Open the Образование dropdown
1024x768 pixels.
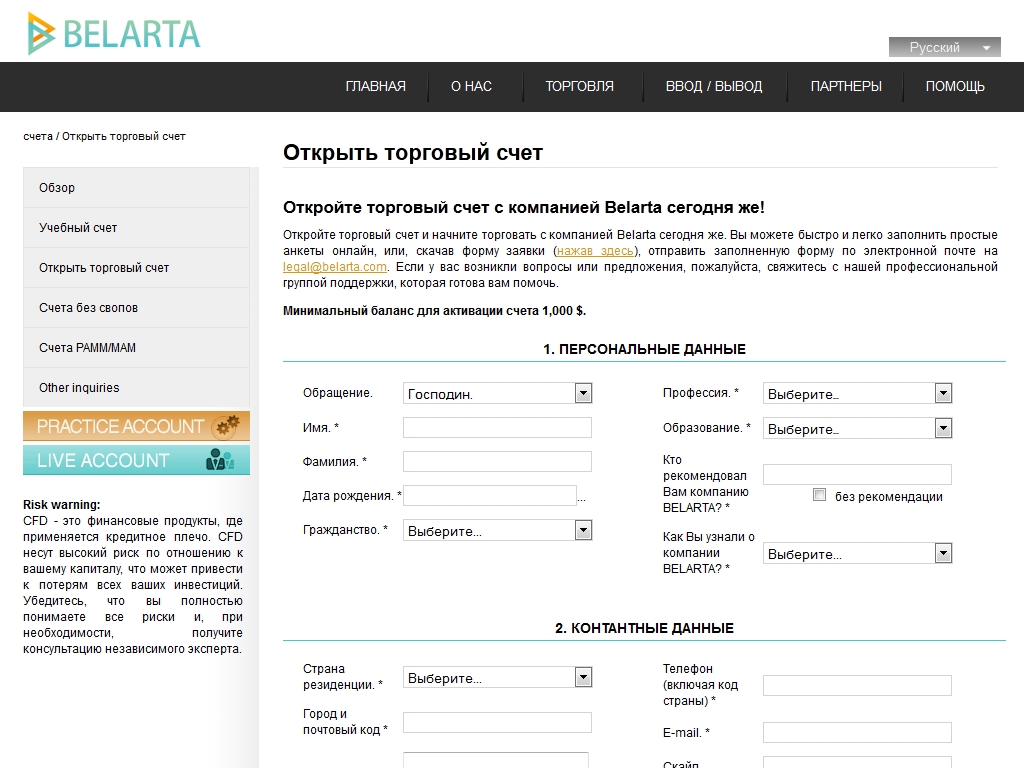[x=943, y=429]
